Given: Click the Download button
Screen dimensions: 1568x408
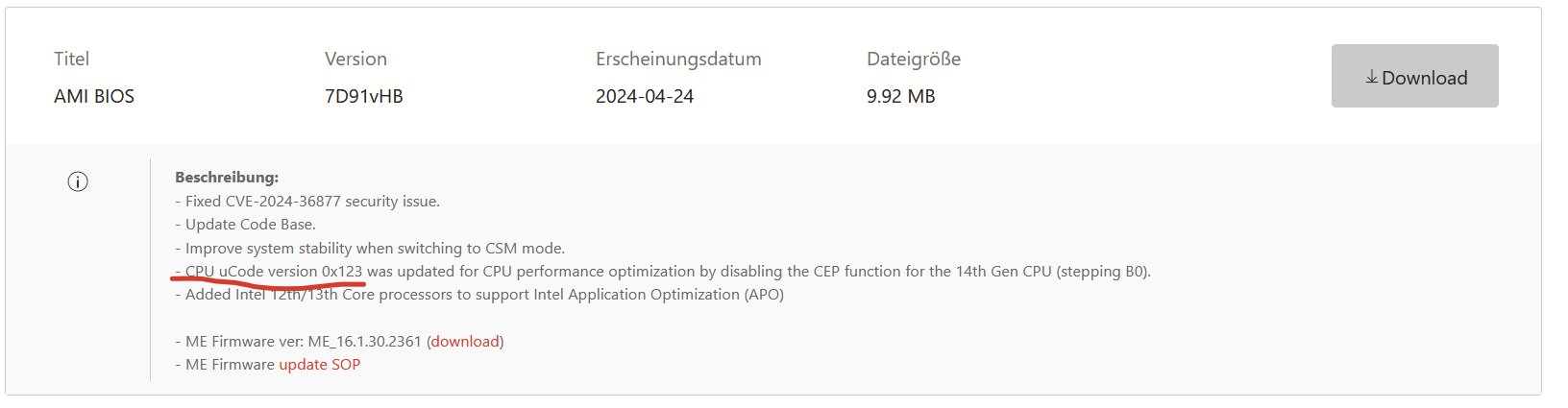Looking at the screenshot, I should (1414, 76).
